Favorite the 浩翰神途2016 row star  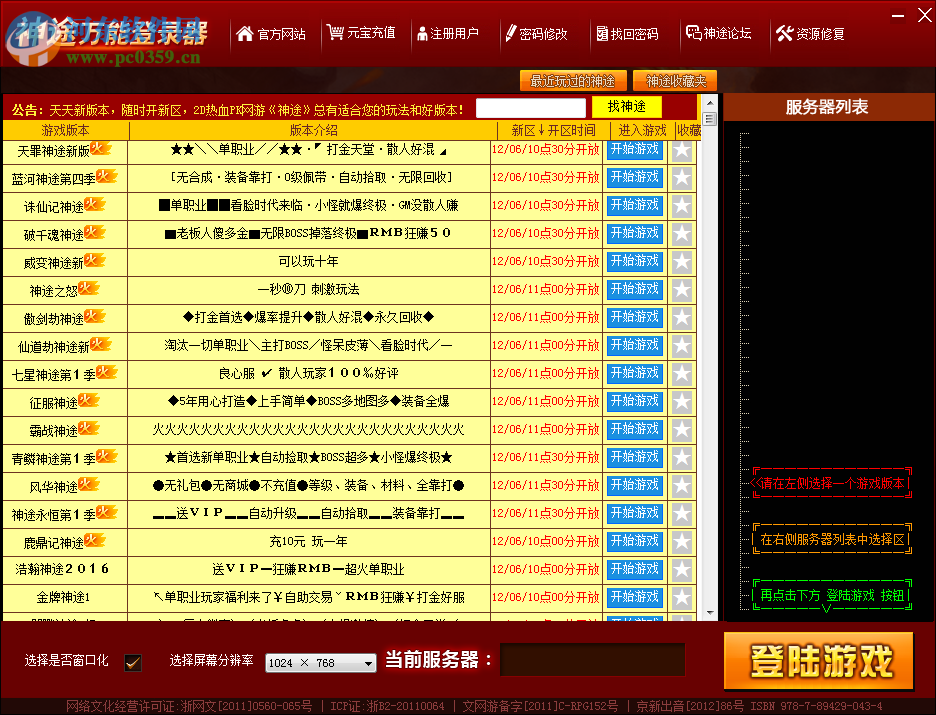682,571
